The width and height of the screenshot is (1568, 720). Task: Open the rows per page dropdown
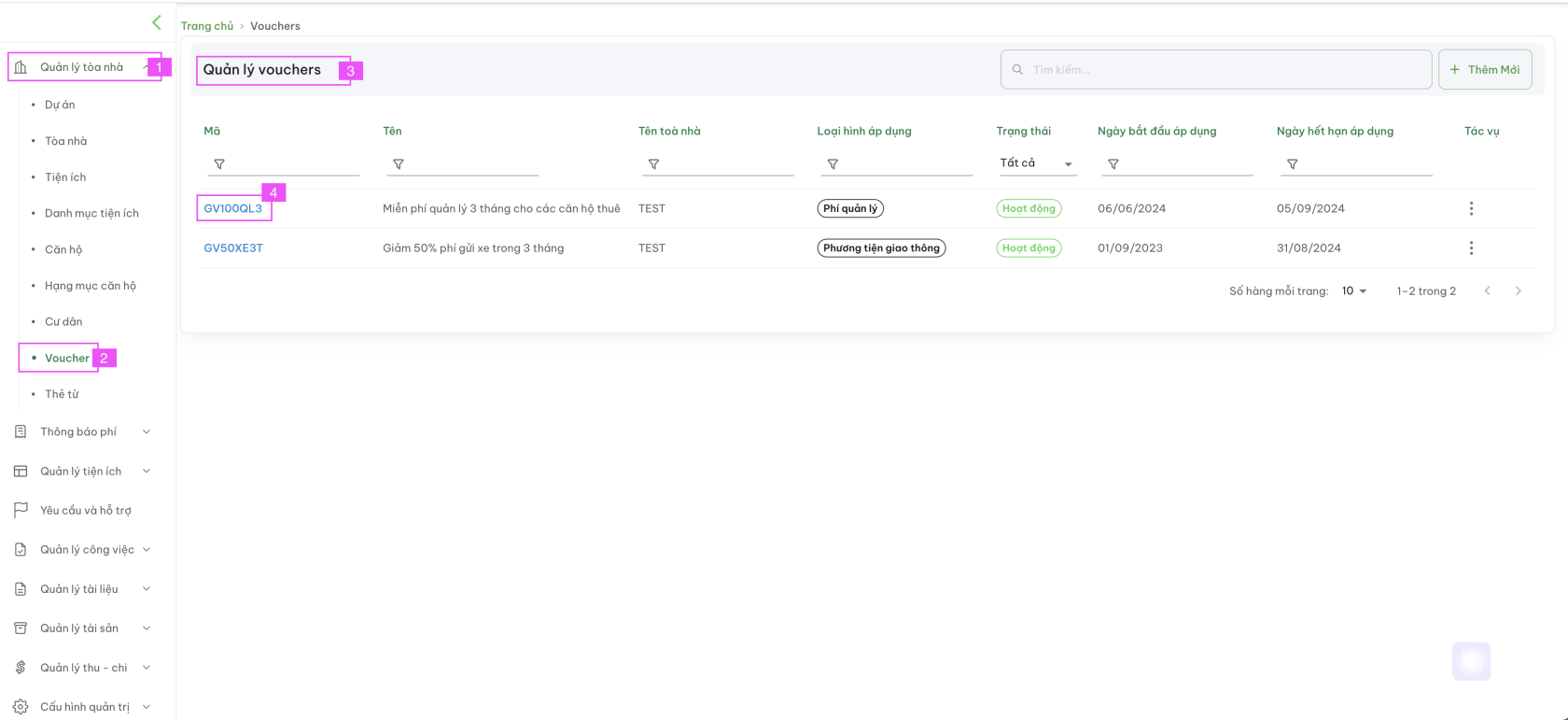[1354, 291]
